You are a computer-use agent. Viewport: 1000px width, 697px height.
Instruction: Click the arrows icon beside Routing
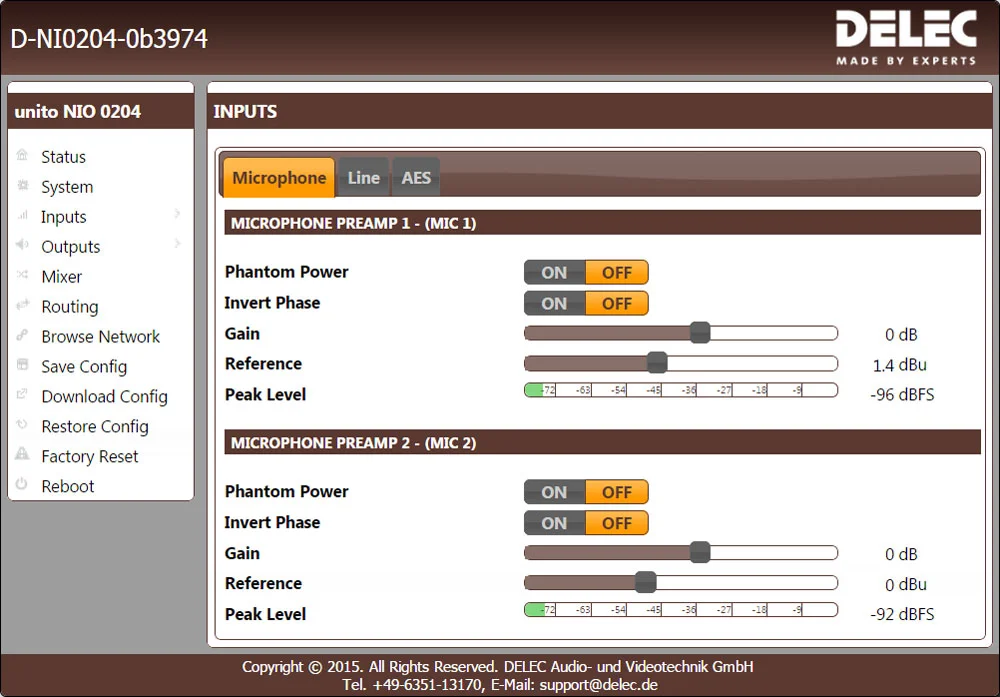22,304
